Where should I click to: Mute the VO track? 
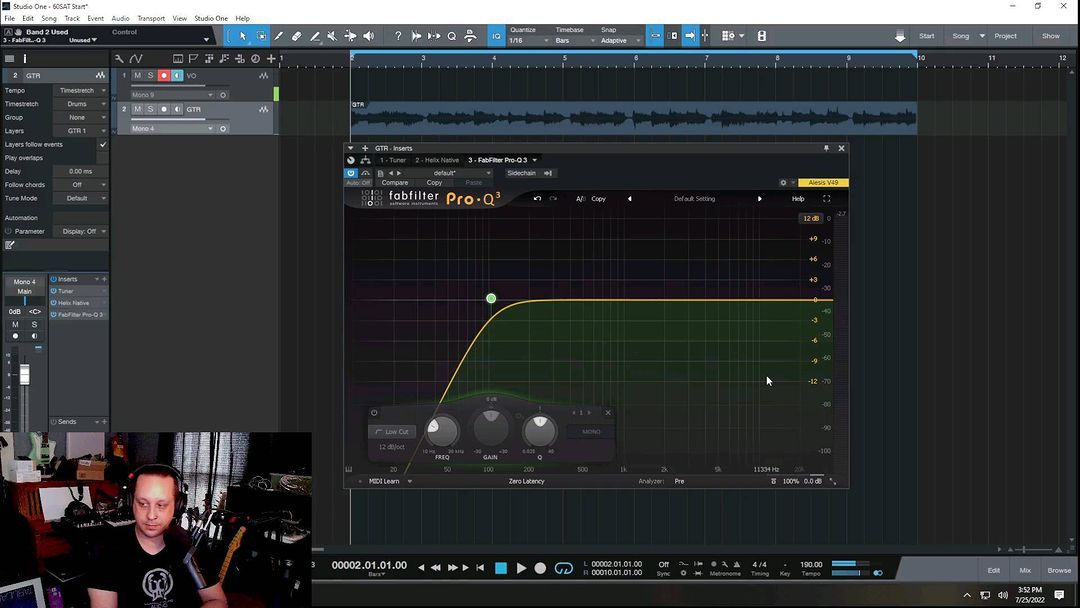pos(138,76)
